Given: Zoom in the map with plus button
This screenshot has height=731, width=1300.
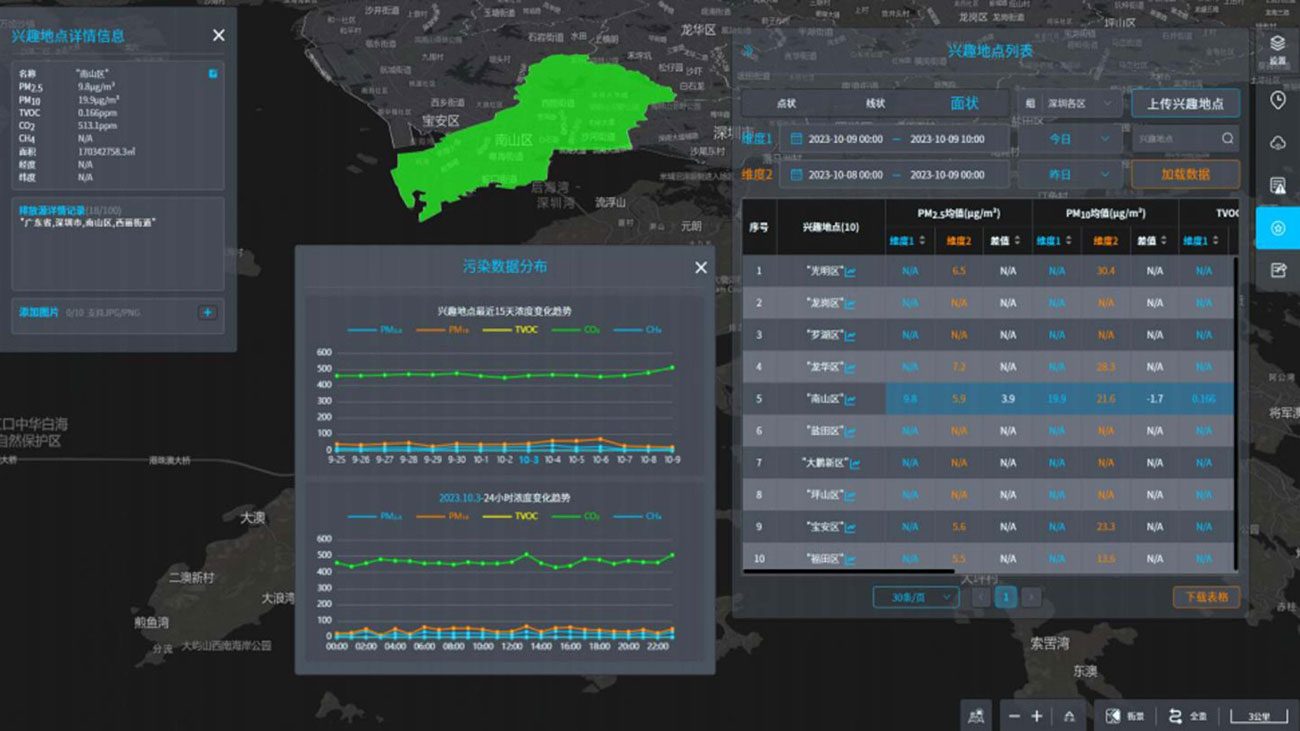Looking at the screenshot, I should coord(1037,716).
